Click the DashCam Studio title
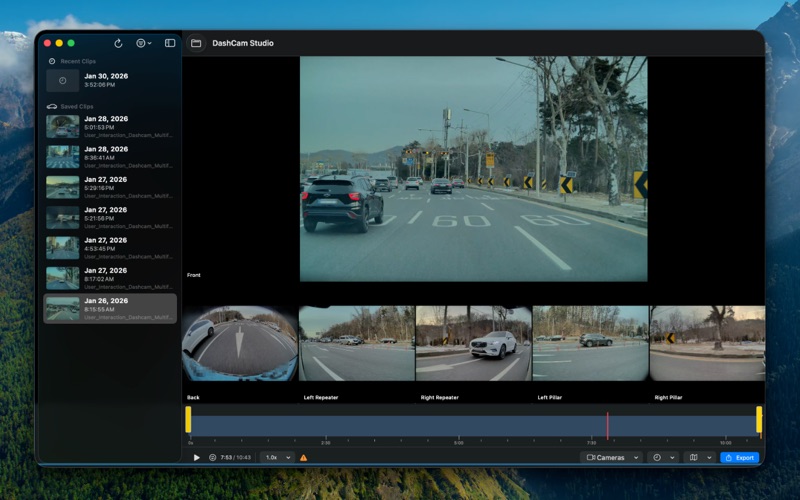 [x=243, y=43]
